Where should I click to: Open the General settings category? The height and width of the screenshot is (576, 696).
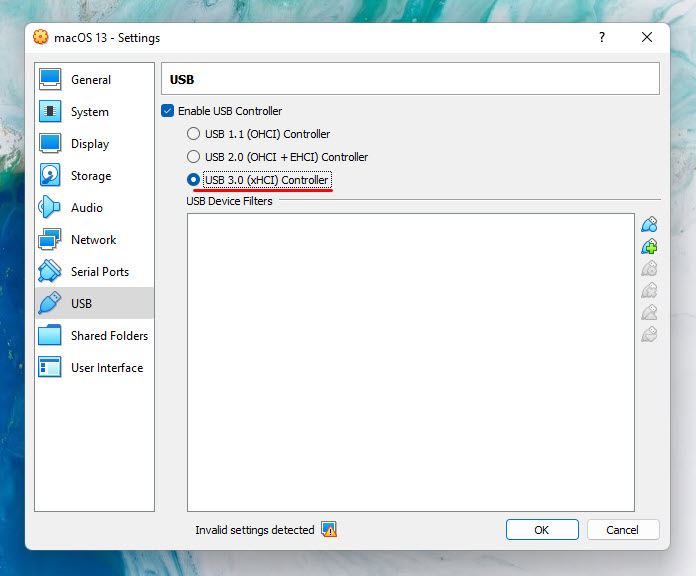pos(94,80)
